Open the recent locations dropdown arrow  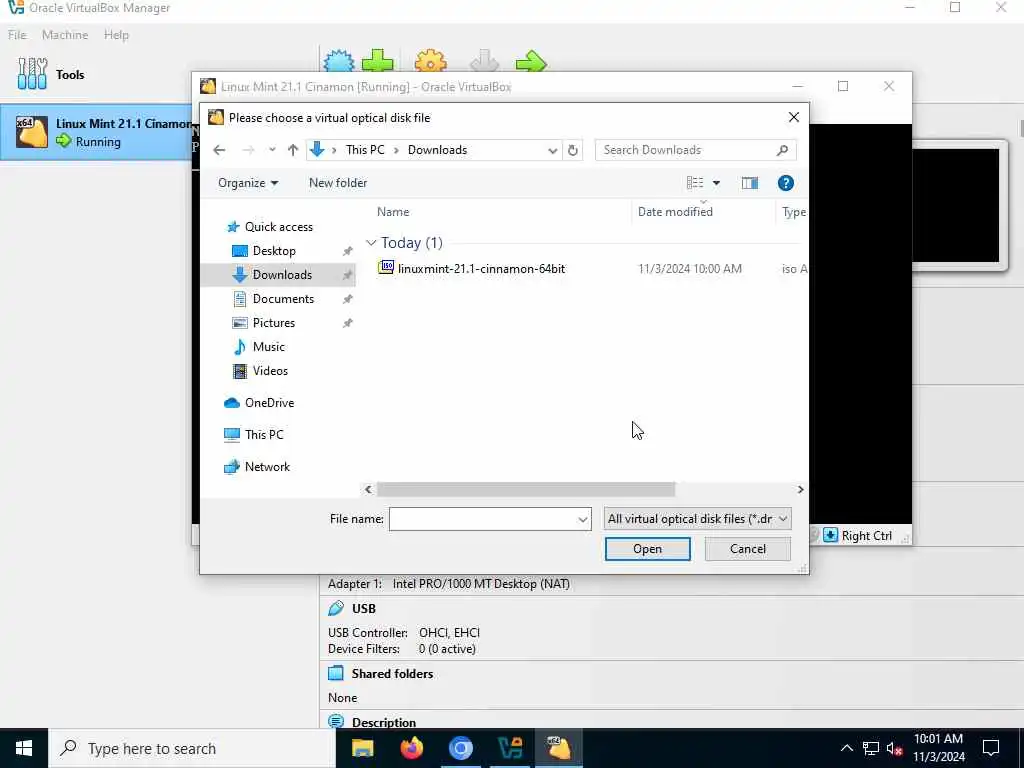pyautogui.click(x=272, y=150)
